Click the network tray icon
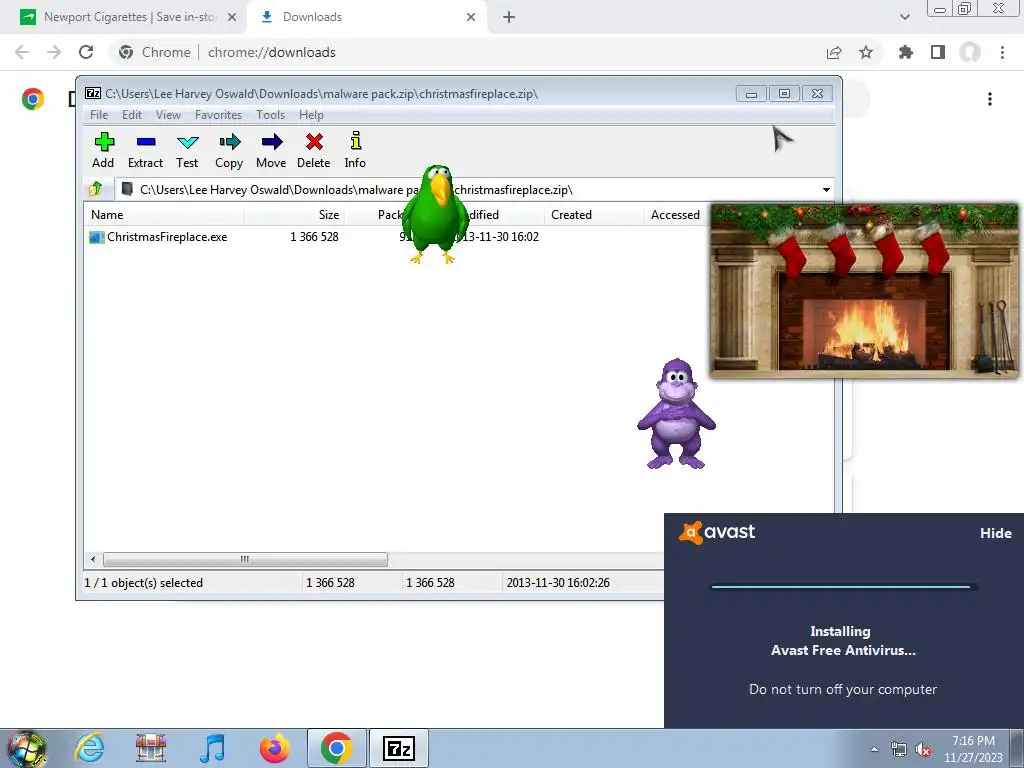This screenshot has height=768, width=1024. coord(899,750)
